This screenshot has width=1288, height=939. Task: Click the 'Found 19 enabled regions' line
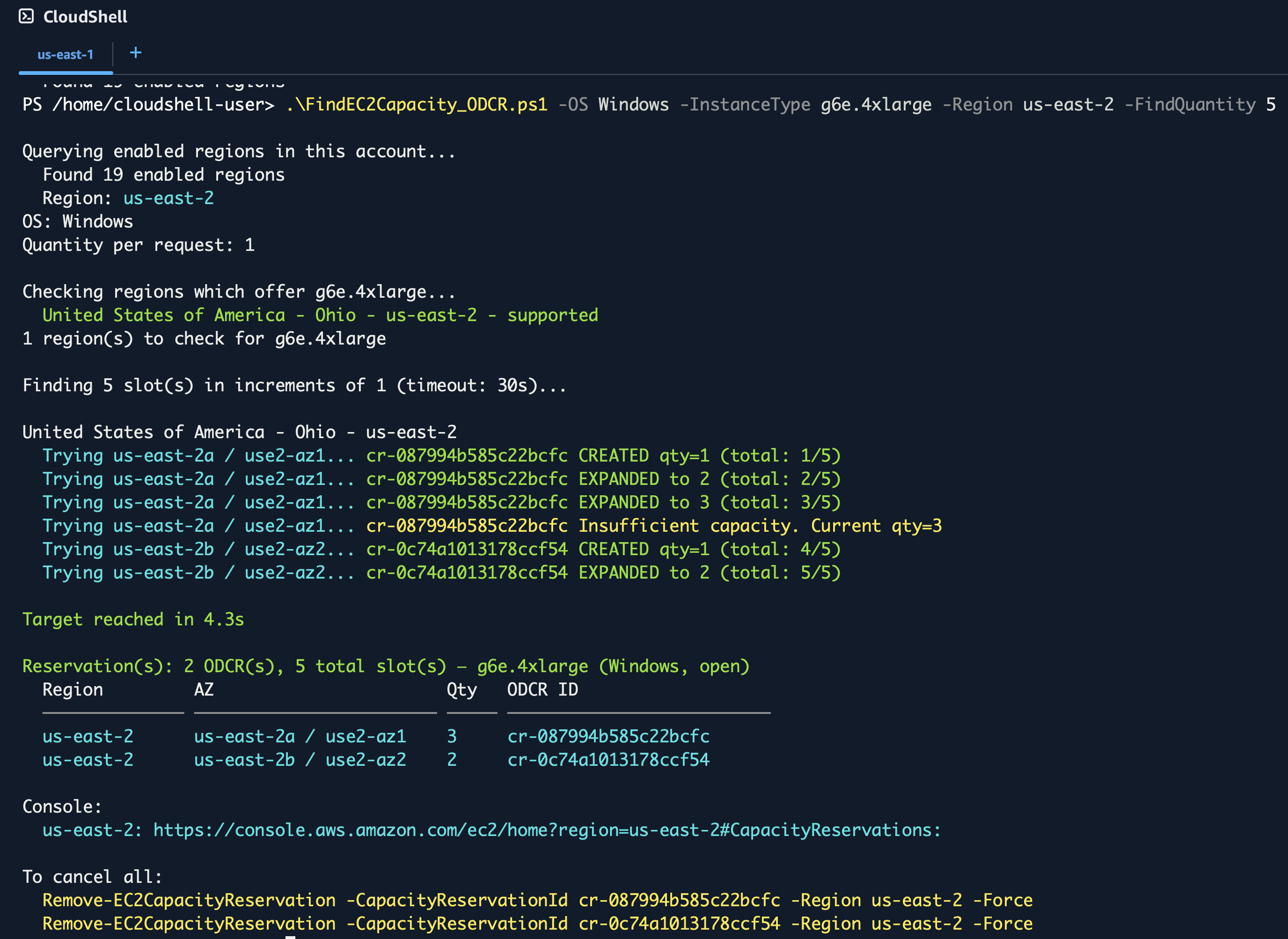[x=164, y=175]
